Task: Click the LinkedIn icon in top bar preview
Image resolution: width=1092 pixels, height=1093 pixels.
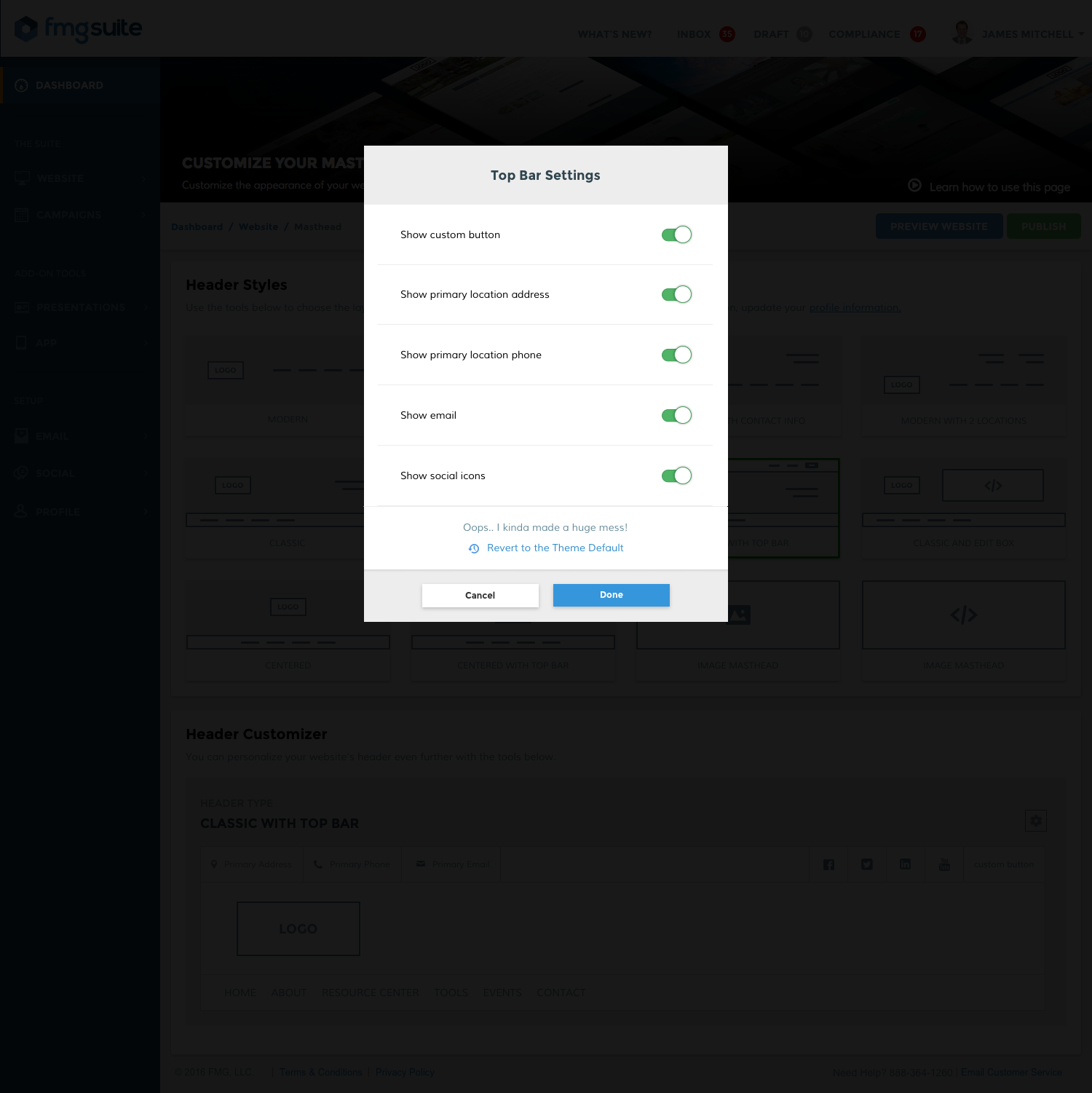Action: click(905, 864)
